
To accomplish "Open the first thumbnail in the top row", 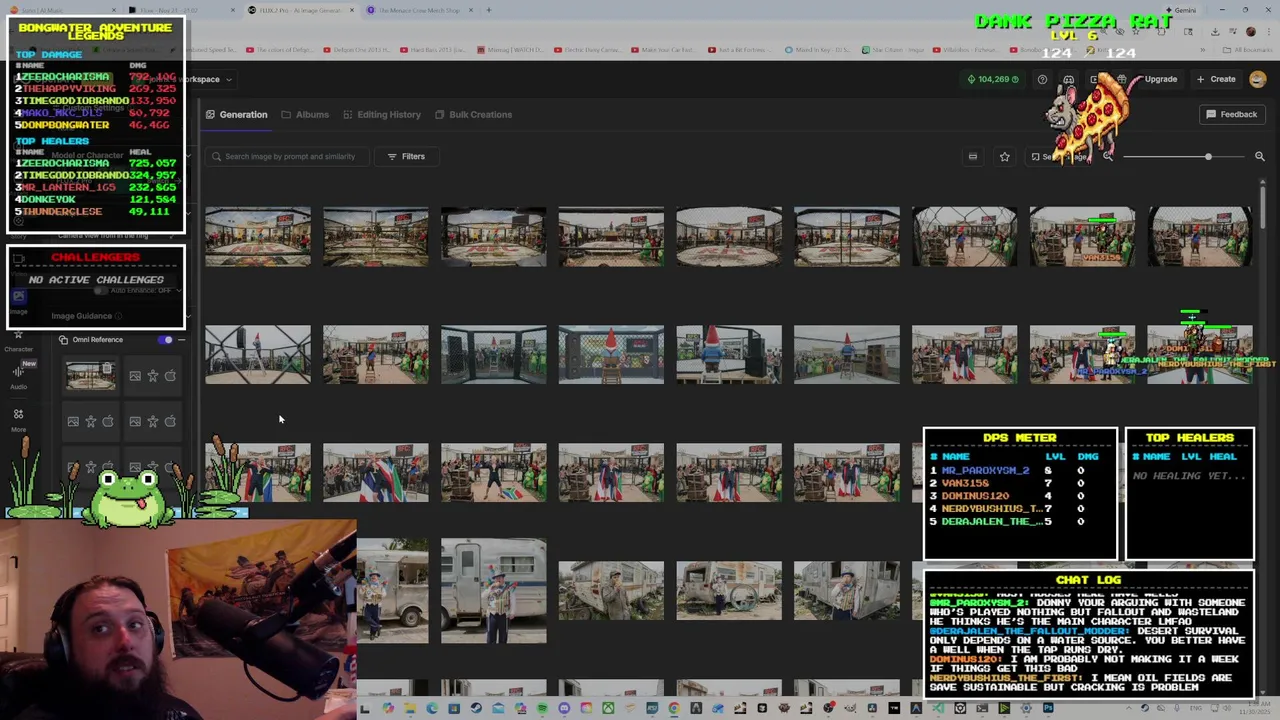I will tap(258, 237).
